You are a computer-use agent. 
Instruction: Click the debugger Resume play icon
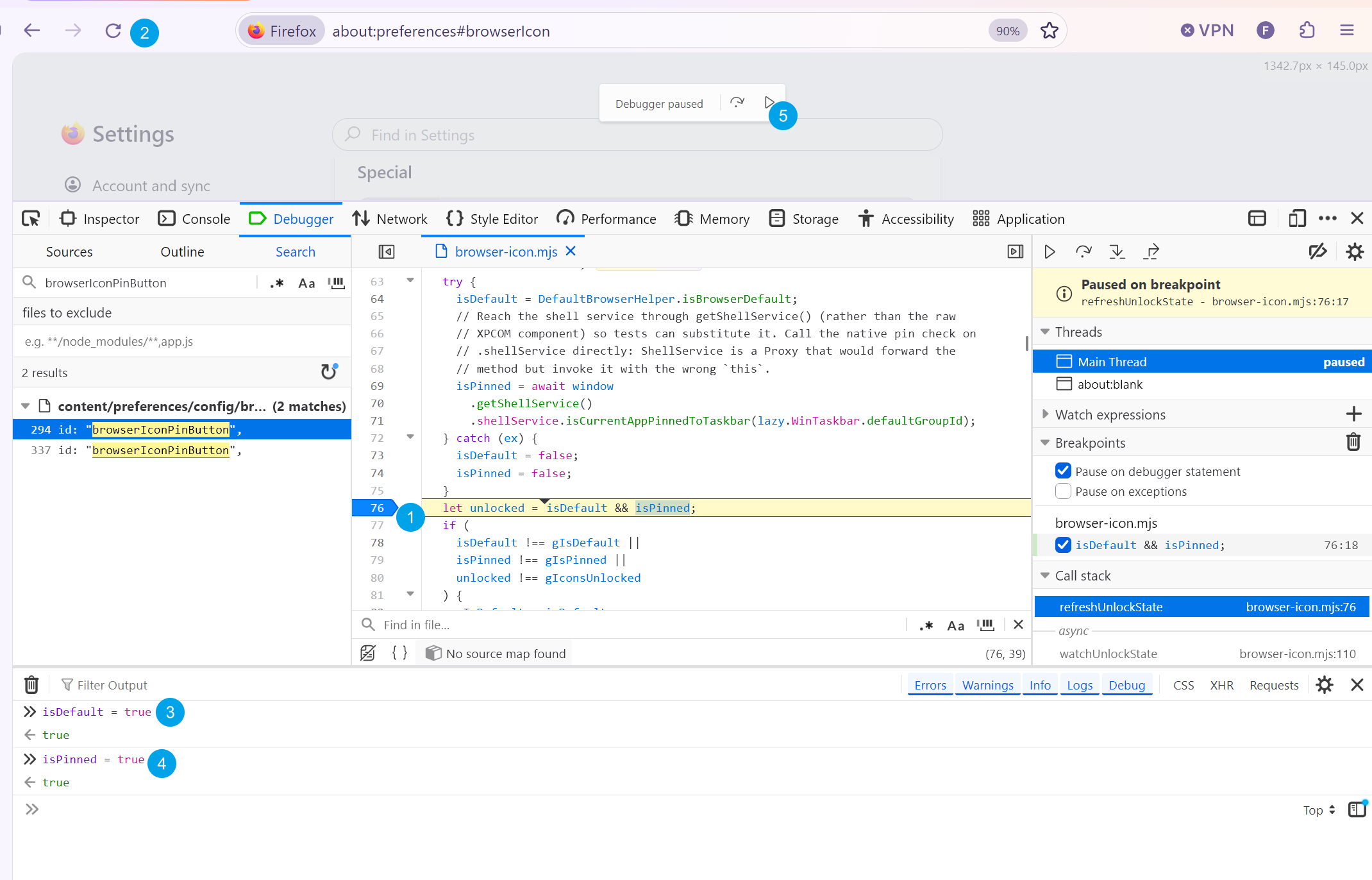[1050, 252]
